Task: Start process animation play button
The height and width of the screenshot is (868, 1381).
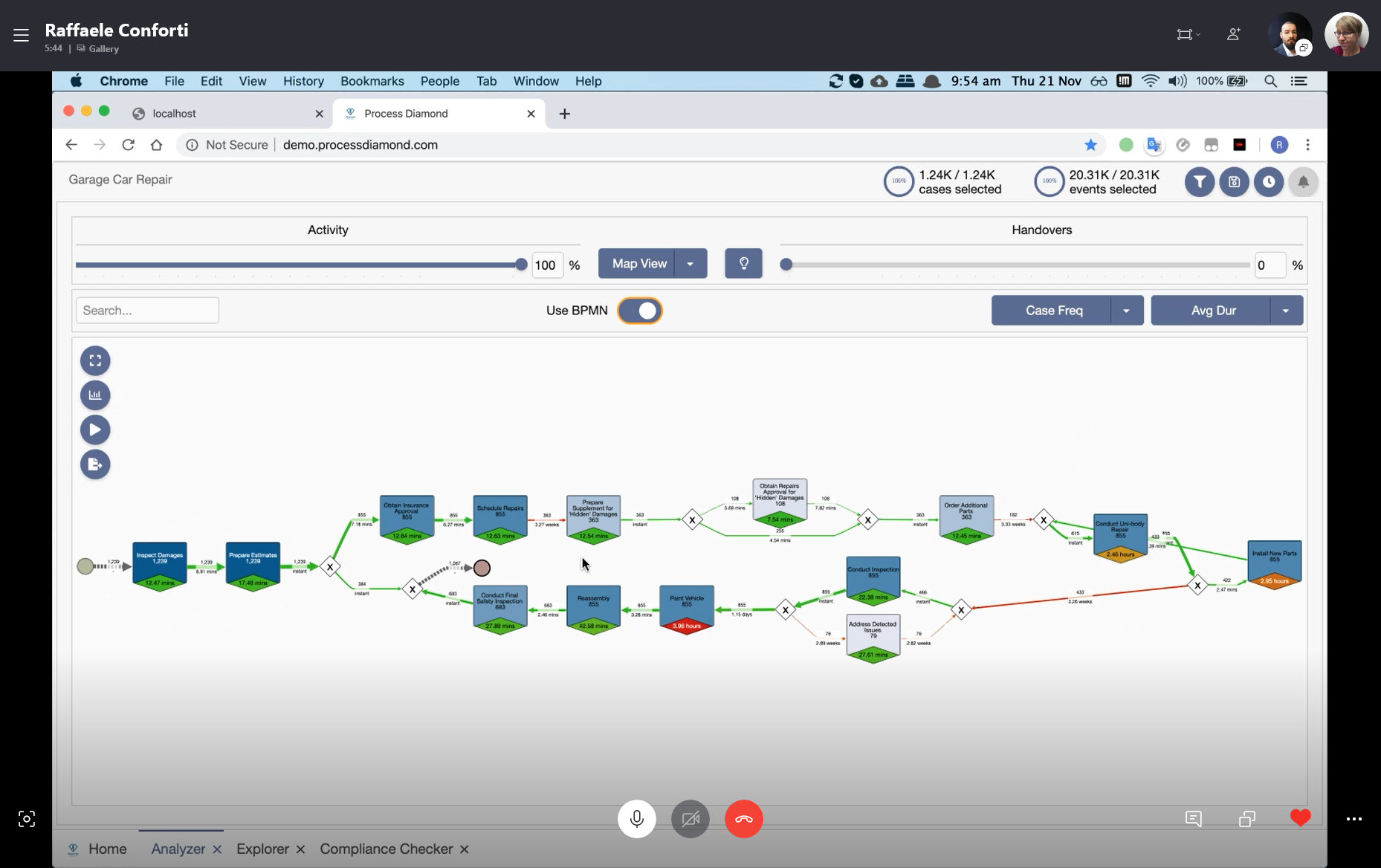Action: click(95, 430)
